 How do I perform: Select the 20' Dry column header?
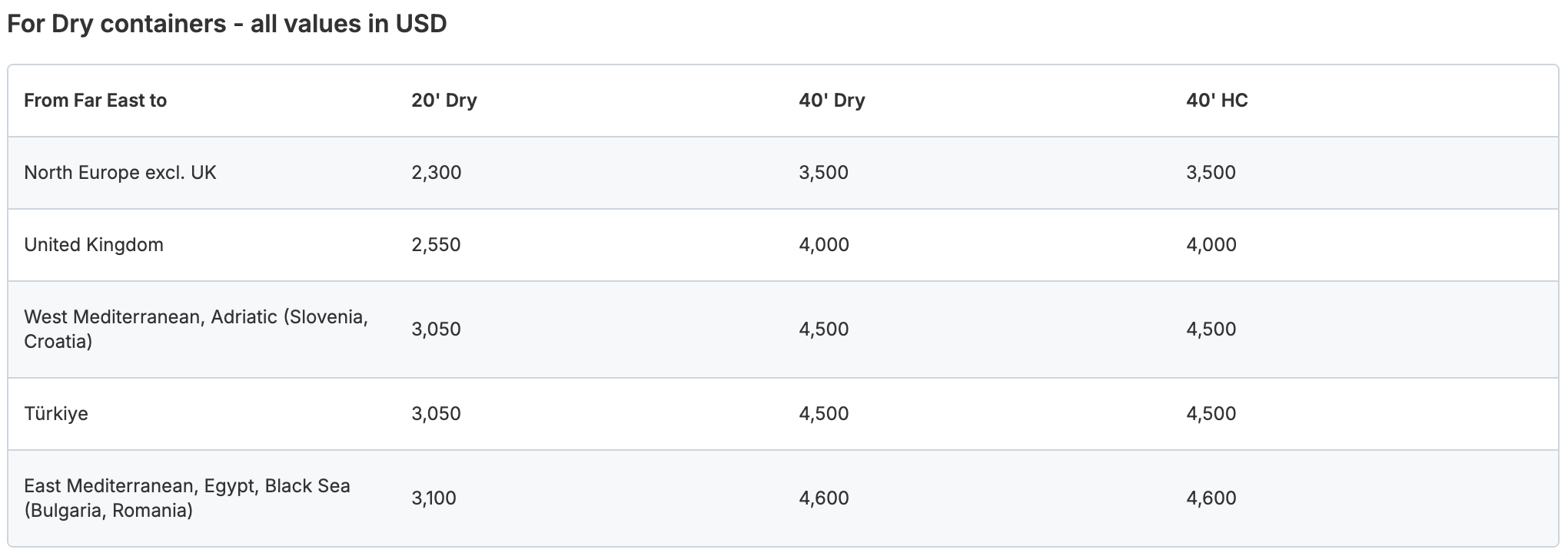[443, 101]
